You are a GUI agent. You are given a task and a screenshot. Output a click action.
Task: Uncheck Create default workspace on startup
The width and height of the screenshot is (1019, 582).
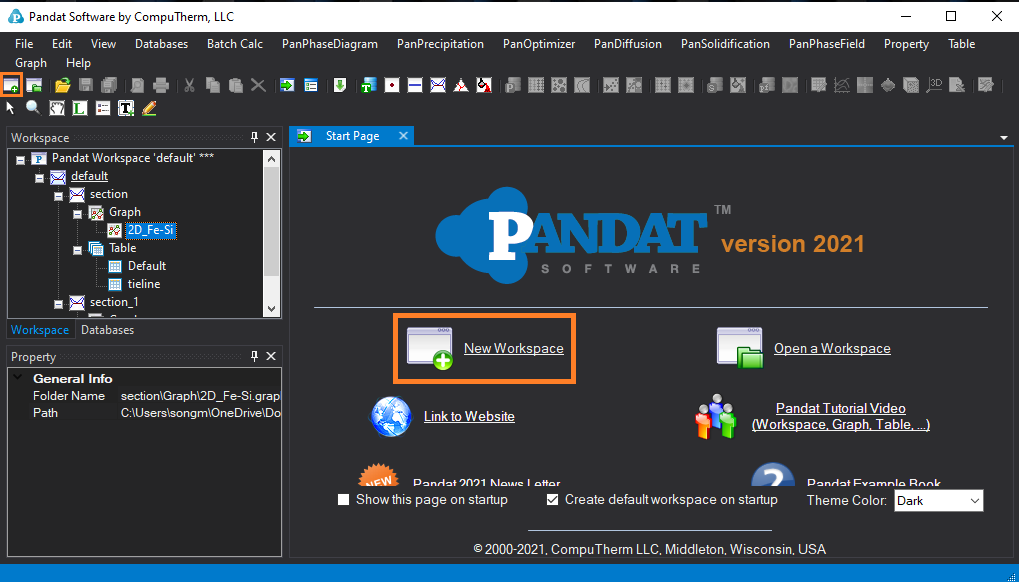pyautogui.click(x=552, y=500)
